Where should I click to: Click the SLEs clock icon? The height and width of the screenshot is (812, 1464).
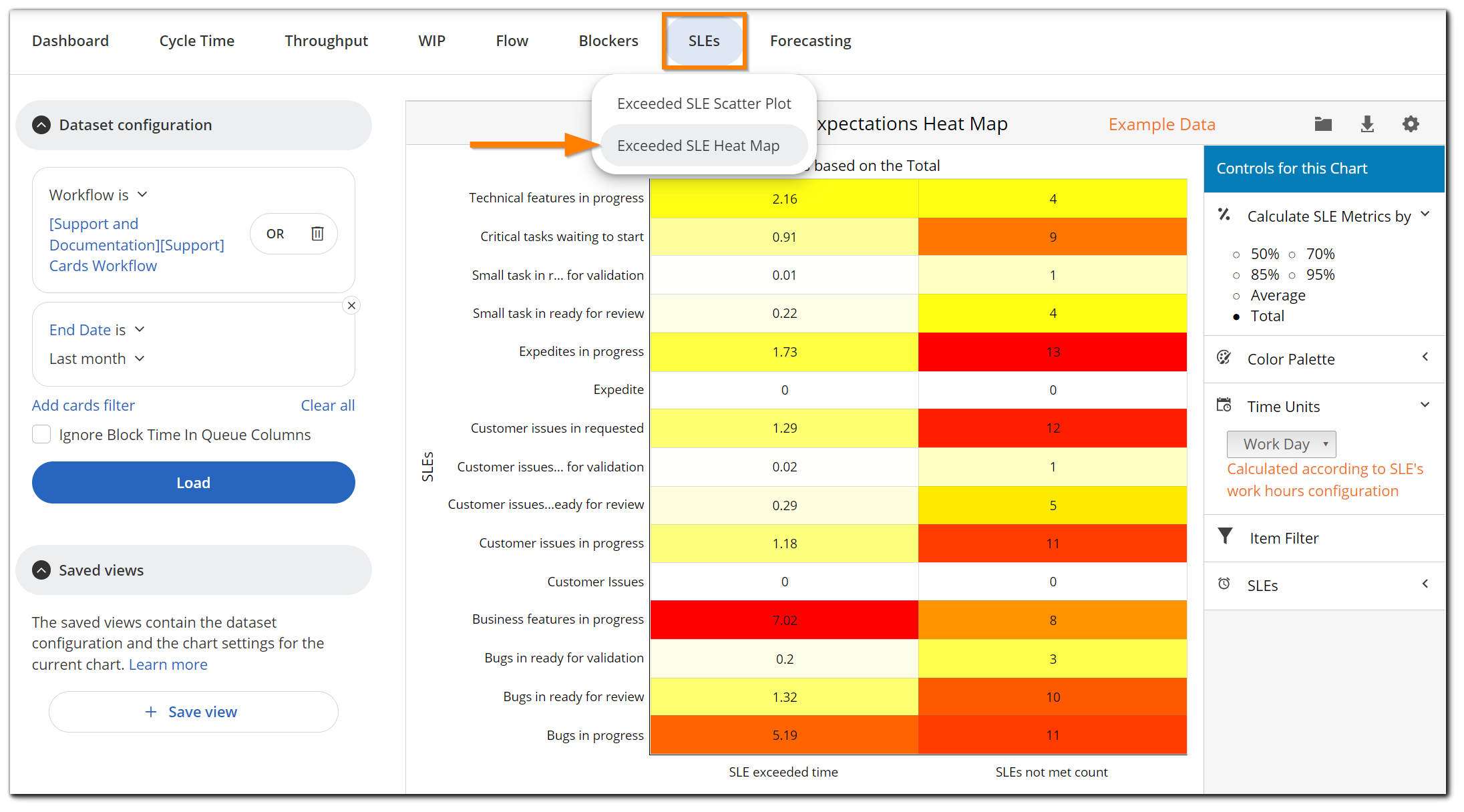[1224, 584]
